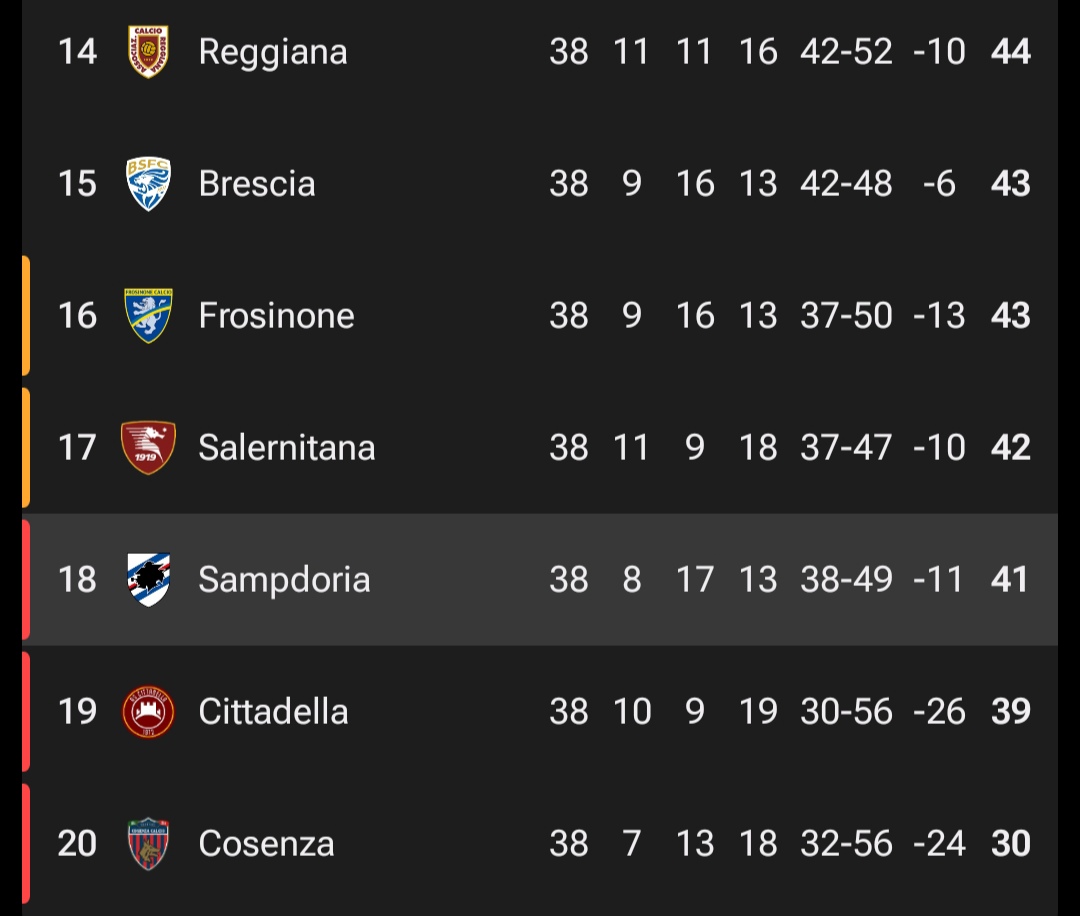Tap Sampdoria's 41 points total
This screenshot has height=916, width=1080.
click(x=1009, y=579)
